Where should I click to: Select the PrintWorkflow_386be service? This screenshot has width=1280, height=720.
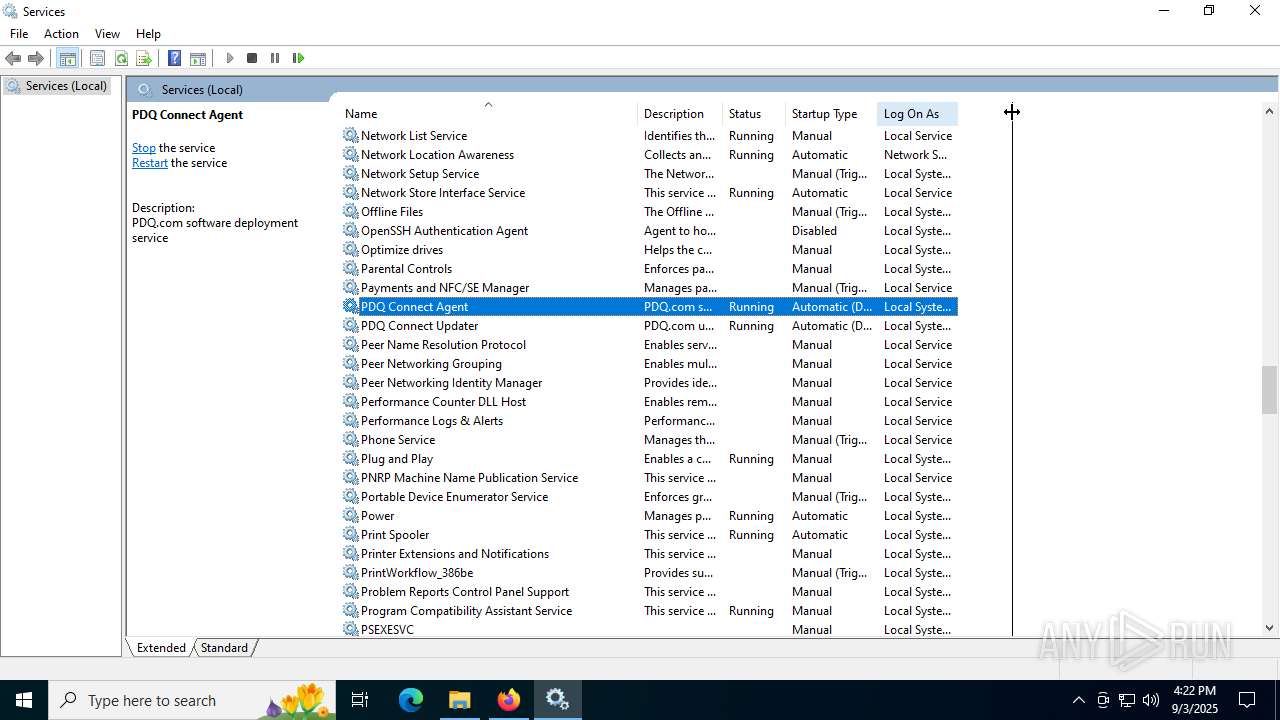click(649, 572)
